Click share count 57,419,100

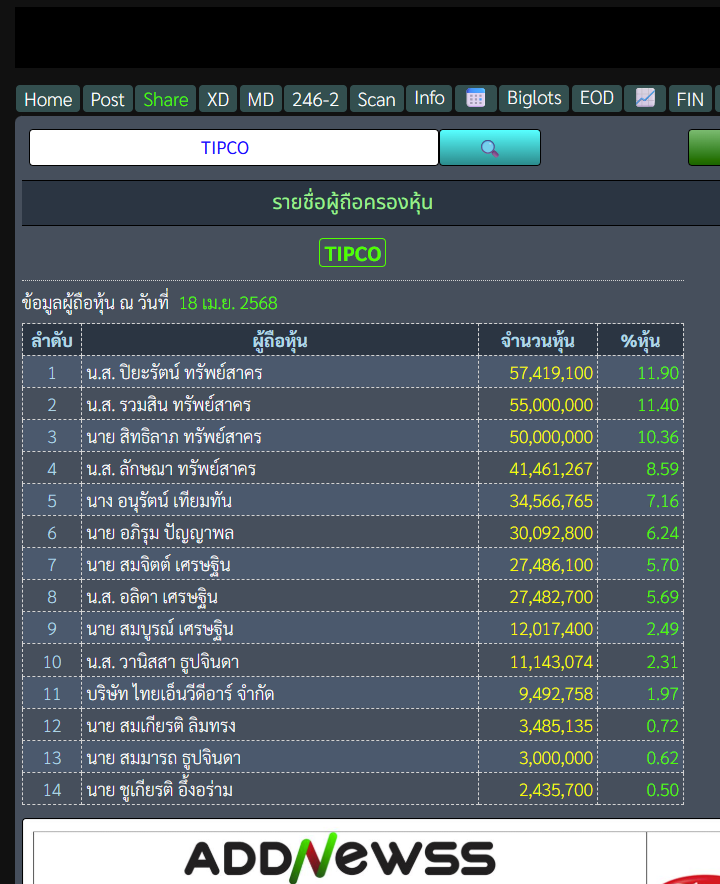(551, 373)
